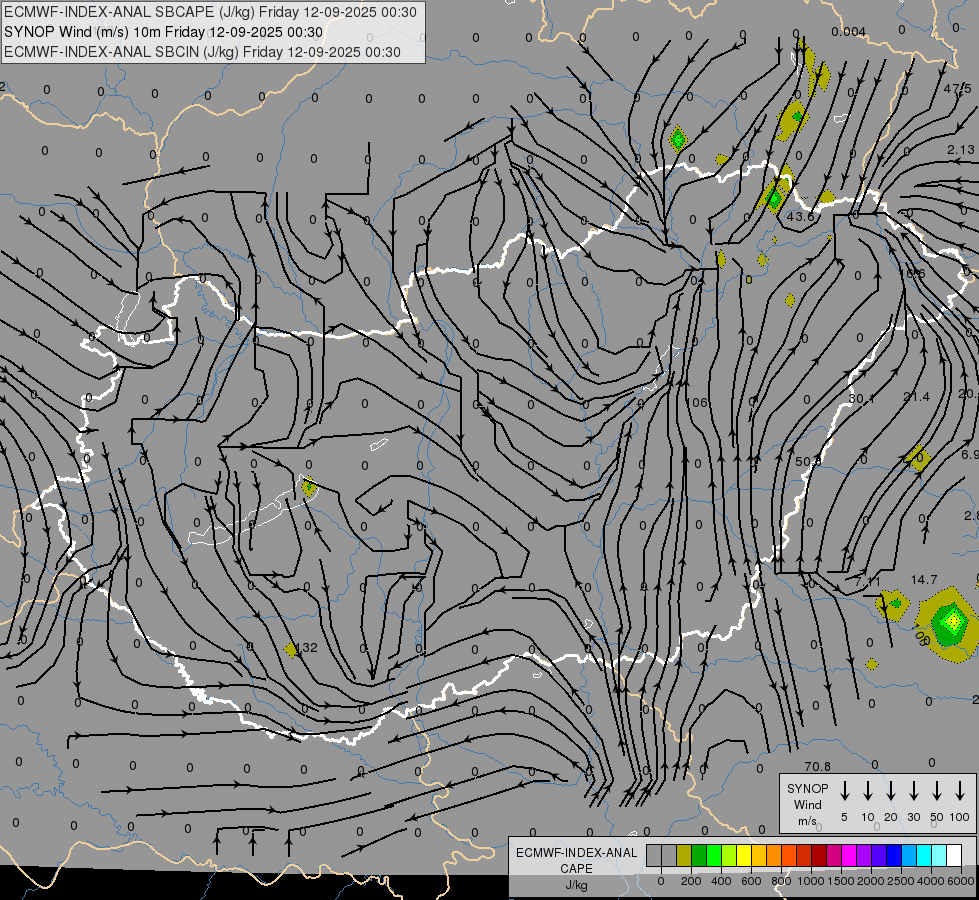The image size is (979, 900).
Task: Pick the white swatch at the legend end
Action: pos(953,855)
